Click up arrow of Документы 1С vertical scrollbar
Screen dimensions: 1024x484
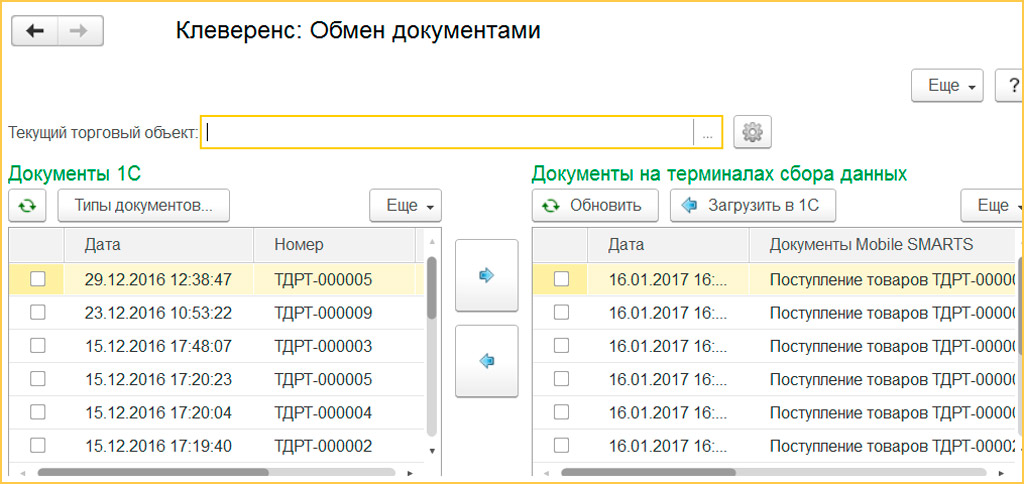tap(432, 243)
